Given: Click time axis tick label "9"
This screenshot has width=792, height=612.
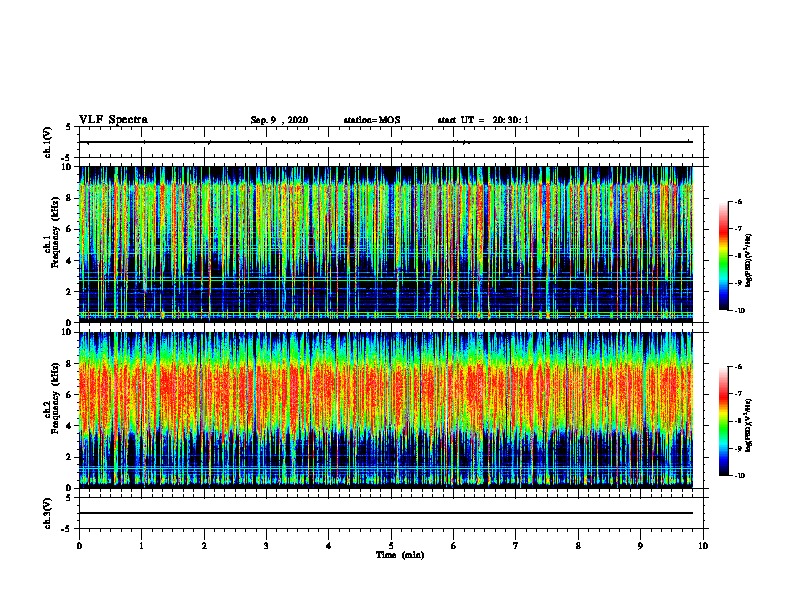Looking at the screenshot, I should point(640,546).
